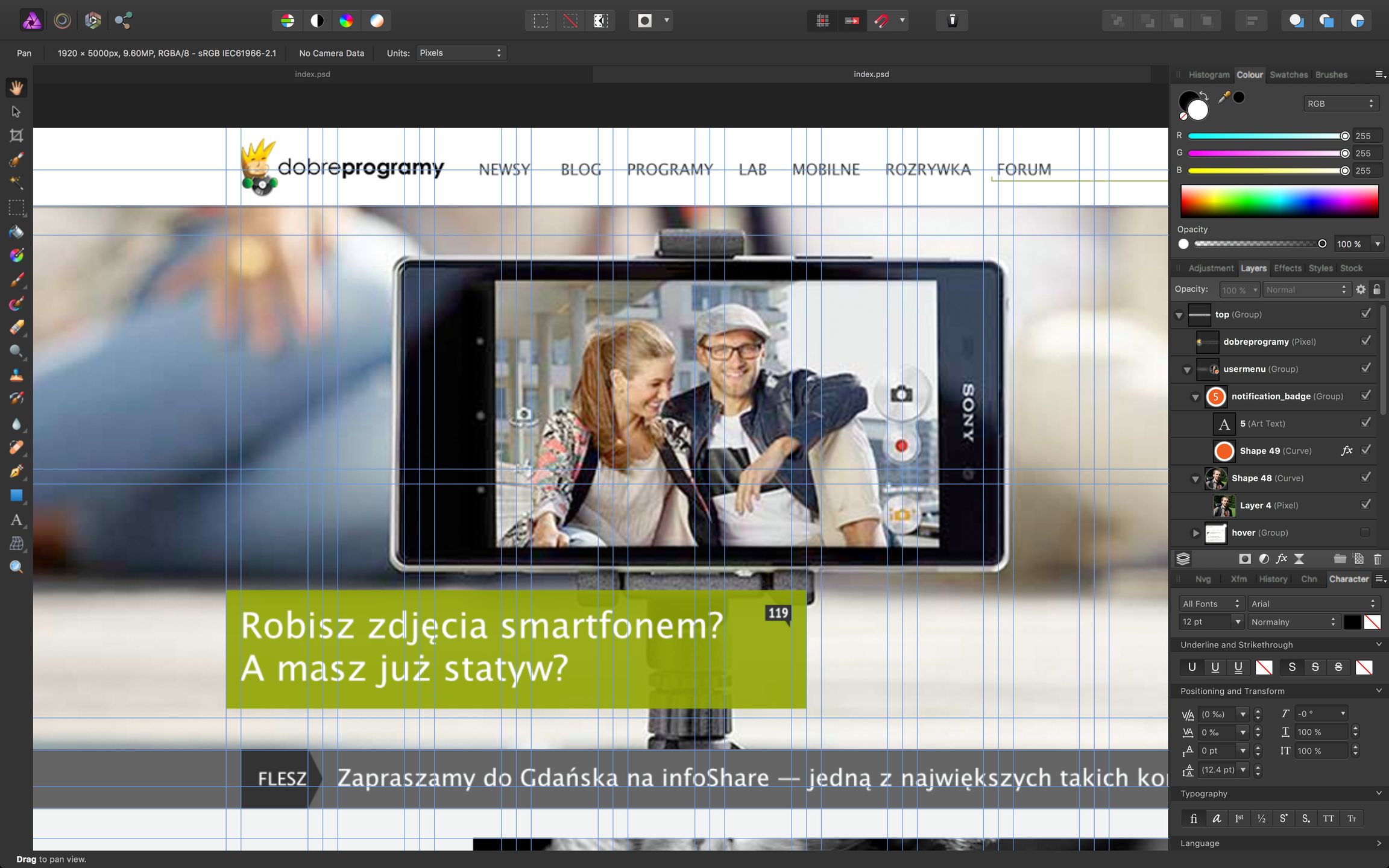
Task: Select the Flood Fill bucket tool
Action: click(16, 232)
